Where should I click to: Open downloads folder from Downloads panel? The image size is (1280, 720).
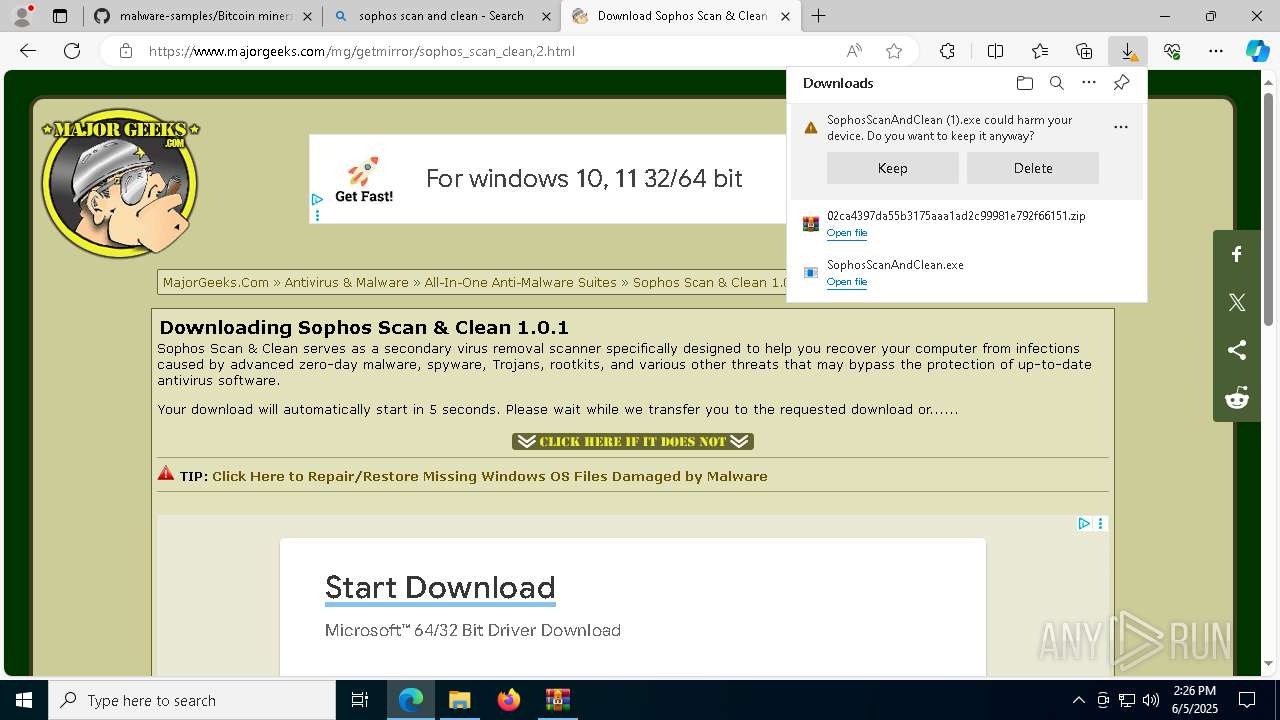click(1024, 83)
